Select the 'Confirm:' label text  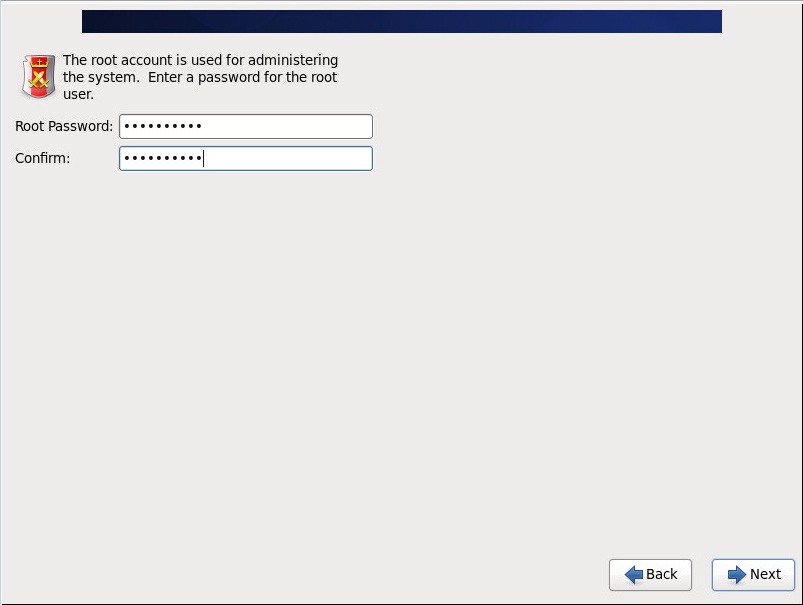coord(43,158)
